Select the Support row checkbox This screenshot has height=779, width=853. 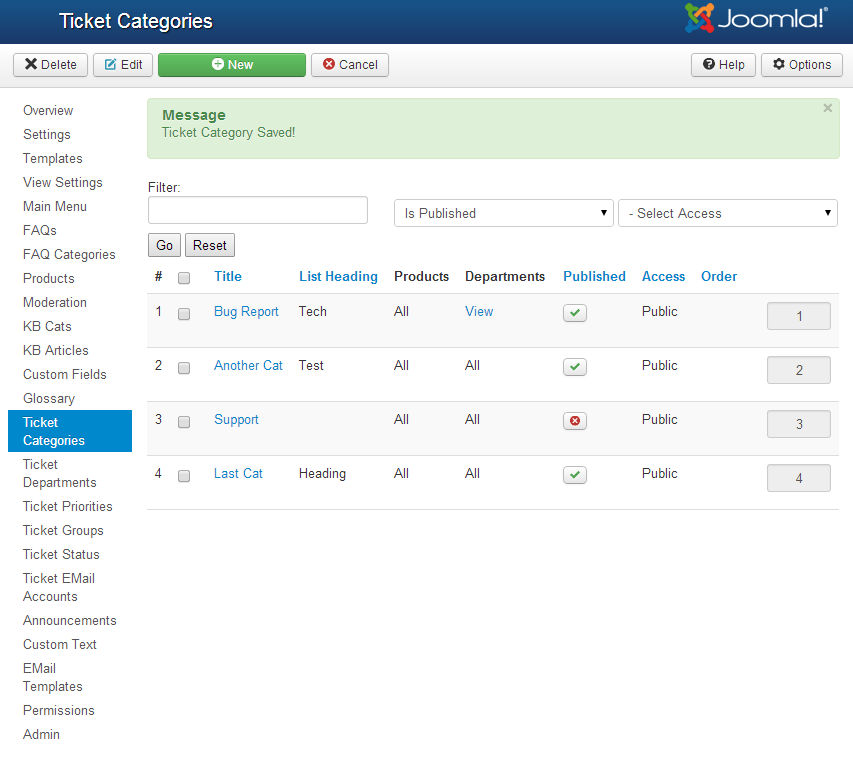click(x=184, y=422)
